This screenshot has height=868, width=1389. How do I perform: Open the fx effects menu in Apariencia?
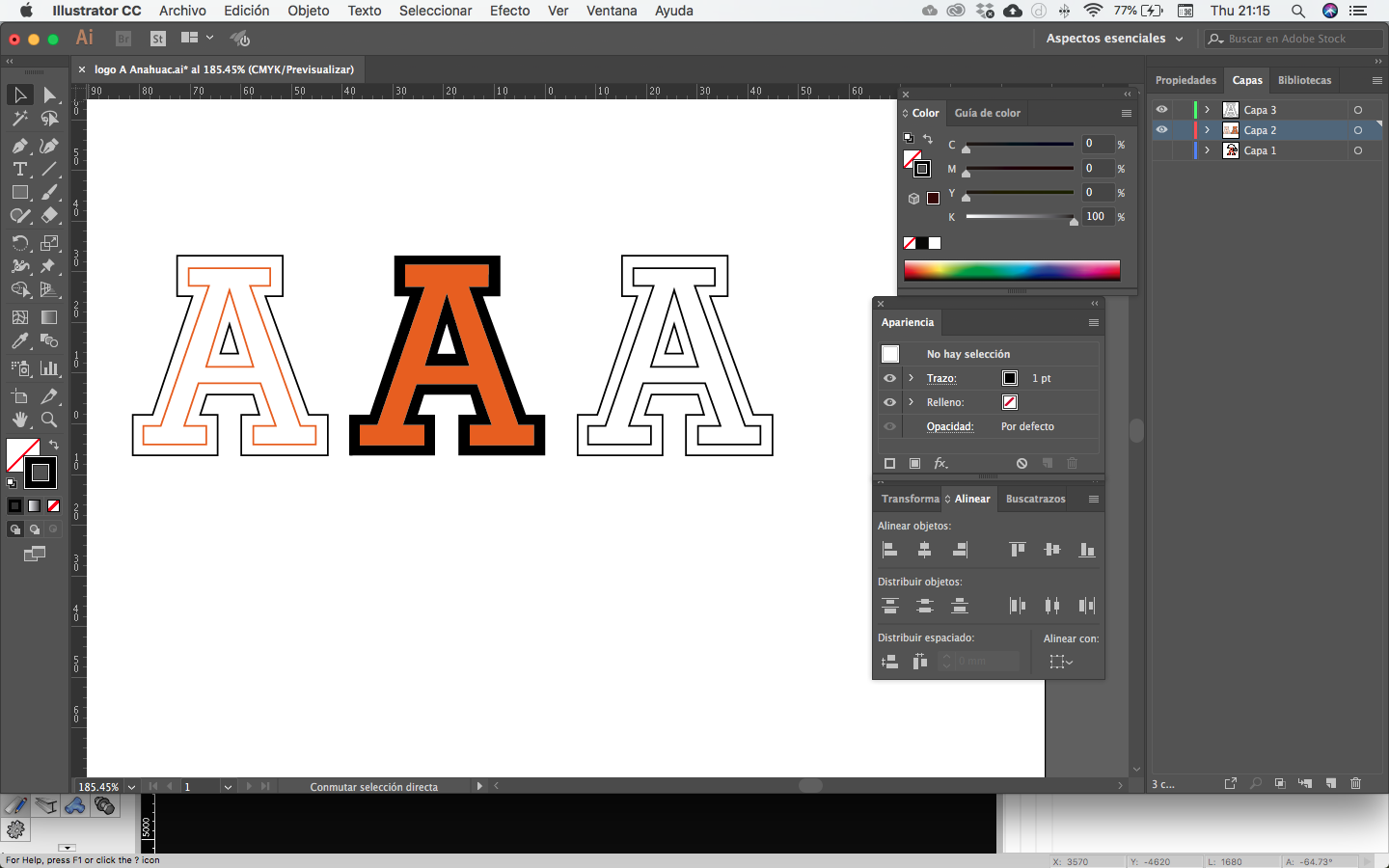(x=940, y=464)
